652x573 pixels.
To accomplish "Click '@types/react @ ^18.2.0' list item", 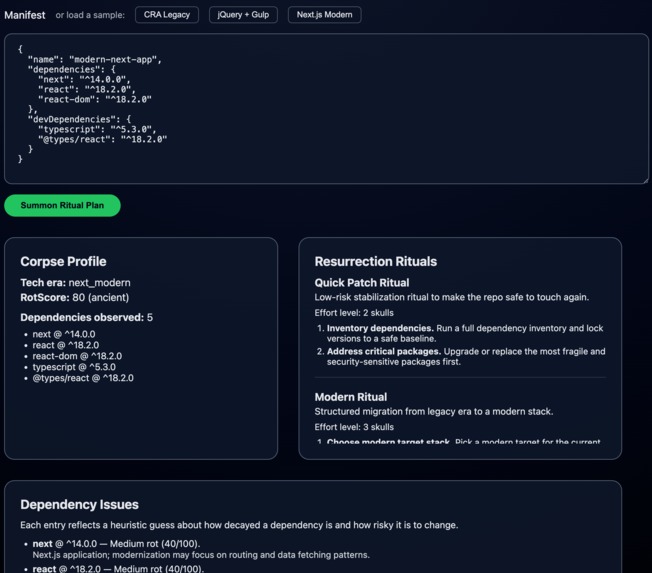I will (x=83, y=378).
